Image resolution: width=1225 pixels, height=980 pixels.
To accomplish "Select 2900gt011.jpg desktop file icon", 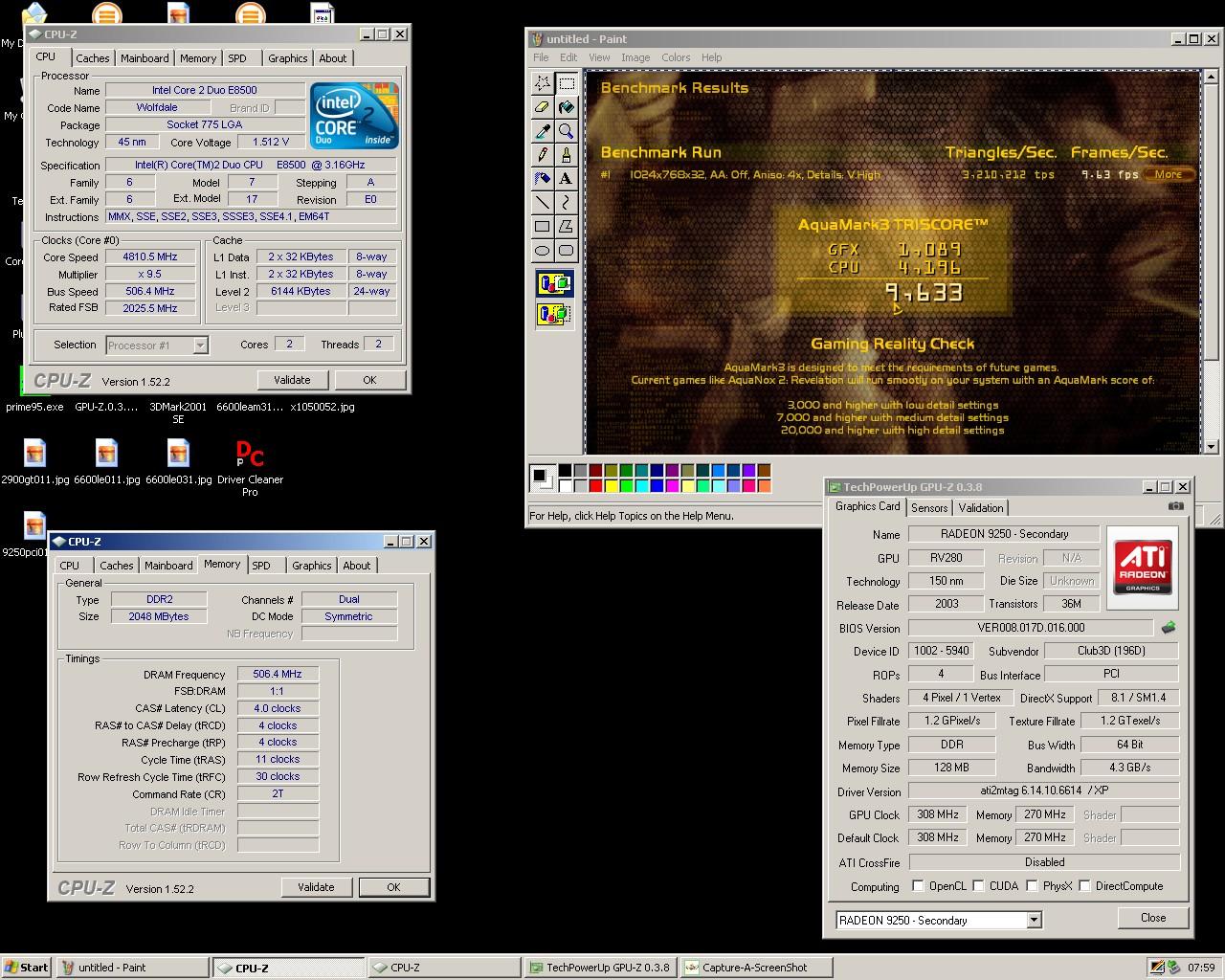I will point(34,461).
